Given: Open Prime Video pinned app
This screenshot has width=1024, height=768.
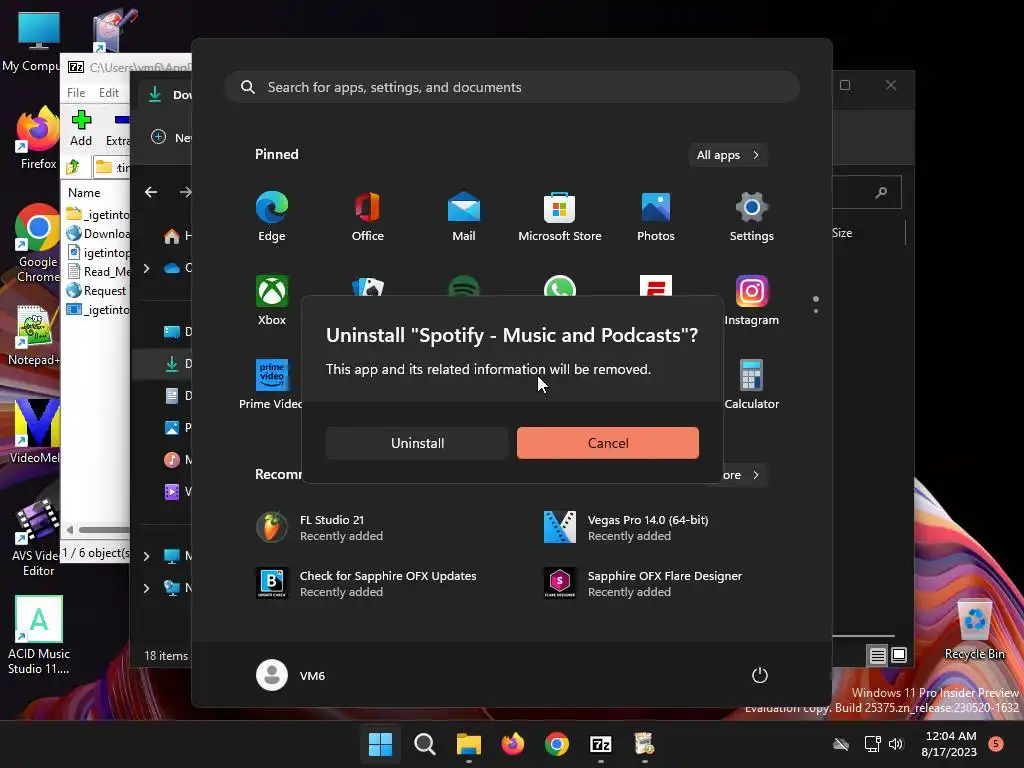Looking at the screenshot, I should pos(270,385).
